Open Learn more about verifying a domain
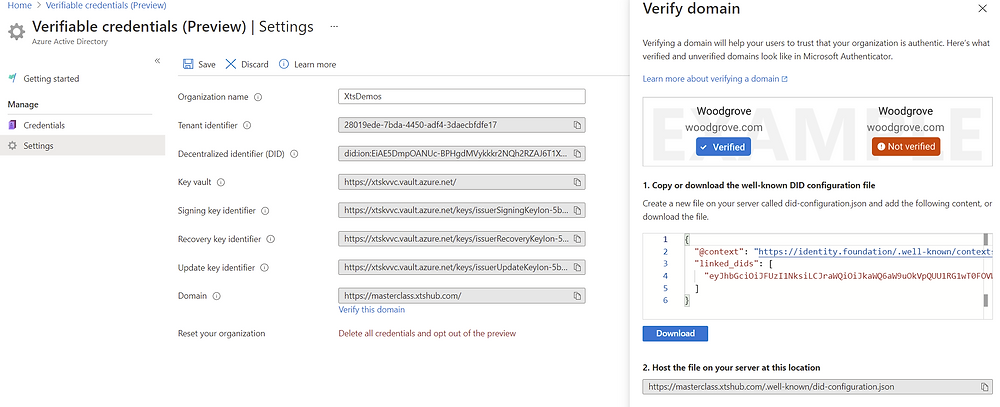This screenshot has width=1000, height=407. [715, 79]
